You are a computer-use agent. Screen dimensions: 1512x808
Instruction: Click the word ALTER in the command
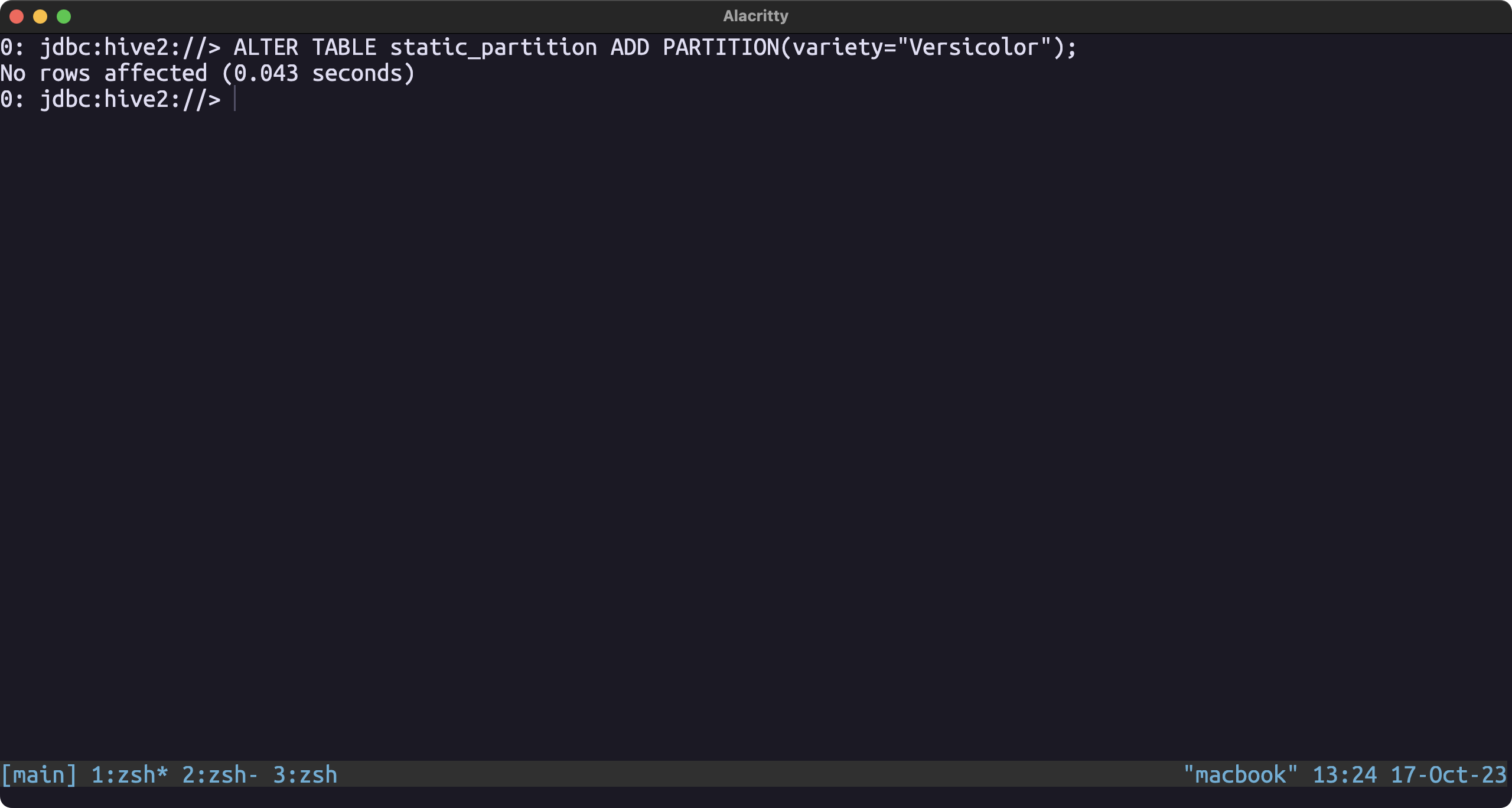[x=266, y=47]
